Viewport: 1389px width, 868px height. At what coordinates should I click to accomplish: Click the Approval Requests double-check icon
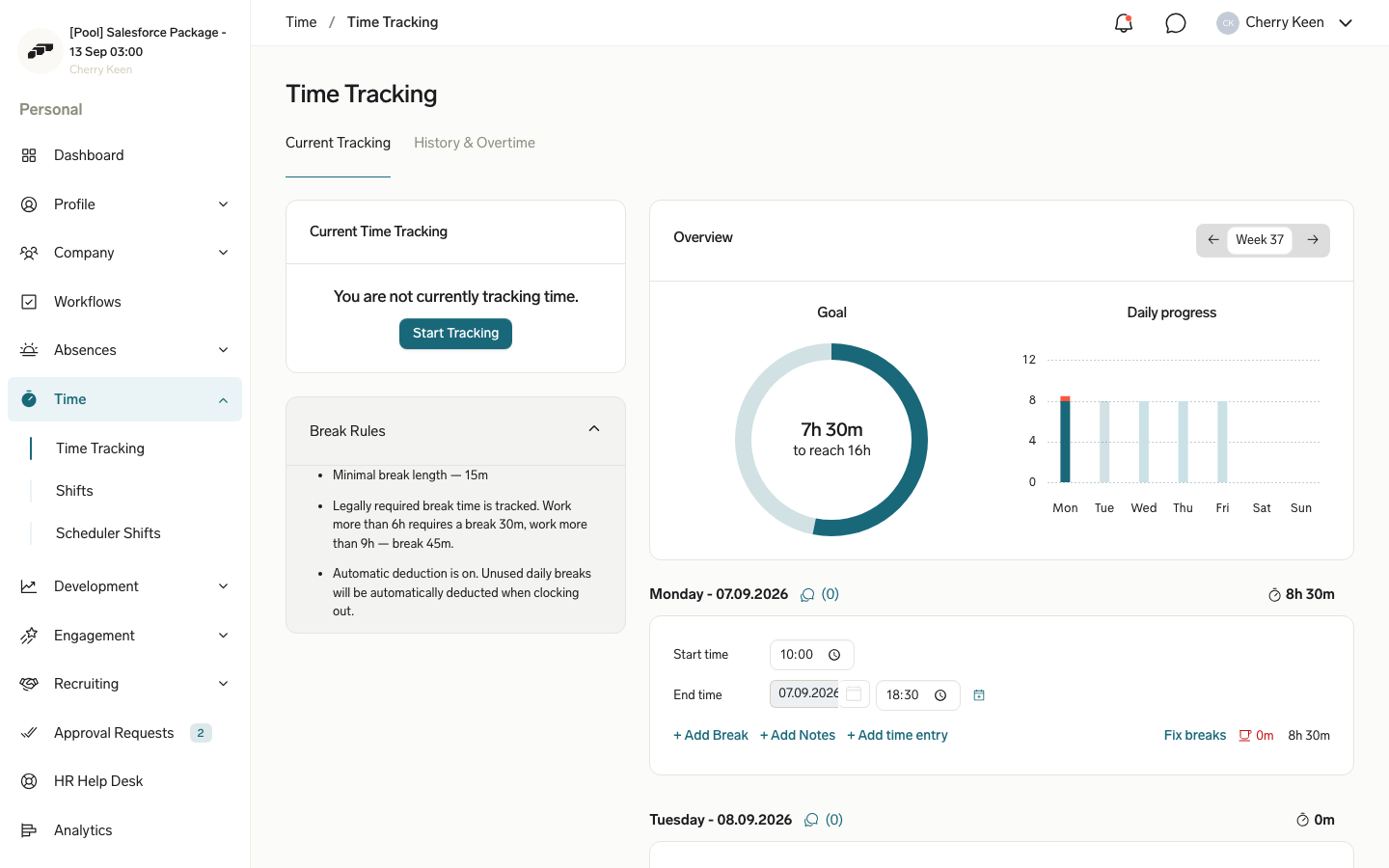[x=29, y=733]
